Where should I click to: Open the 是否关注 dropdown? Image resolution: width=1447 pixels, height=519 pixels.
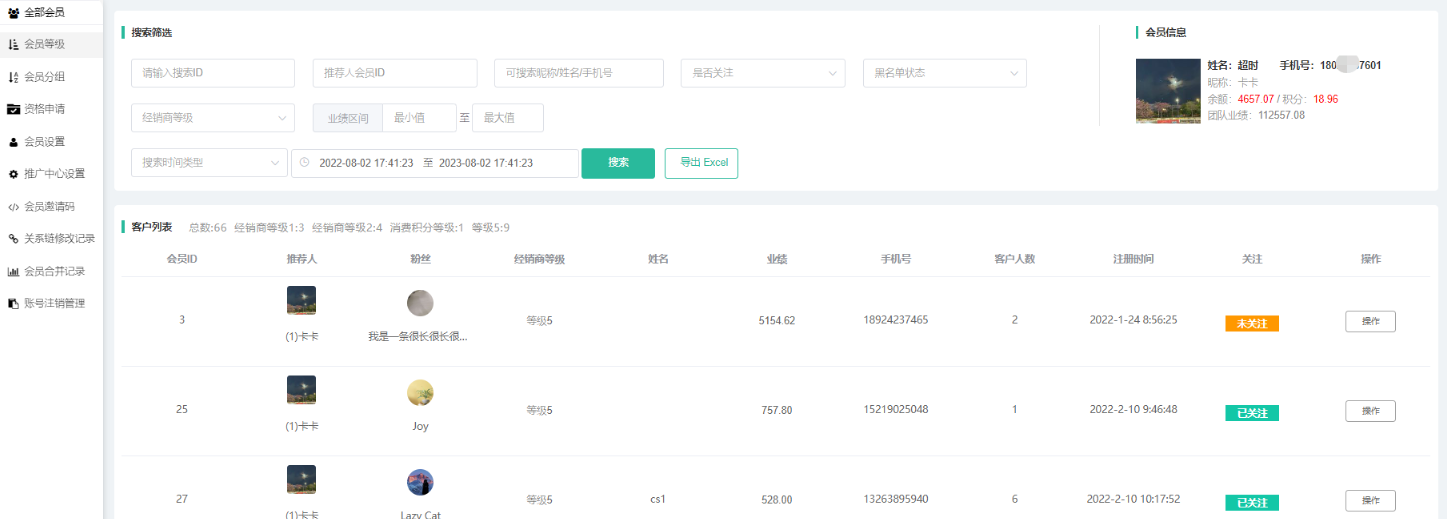pyautogui.click(x=763, y=73)
